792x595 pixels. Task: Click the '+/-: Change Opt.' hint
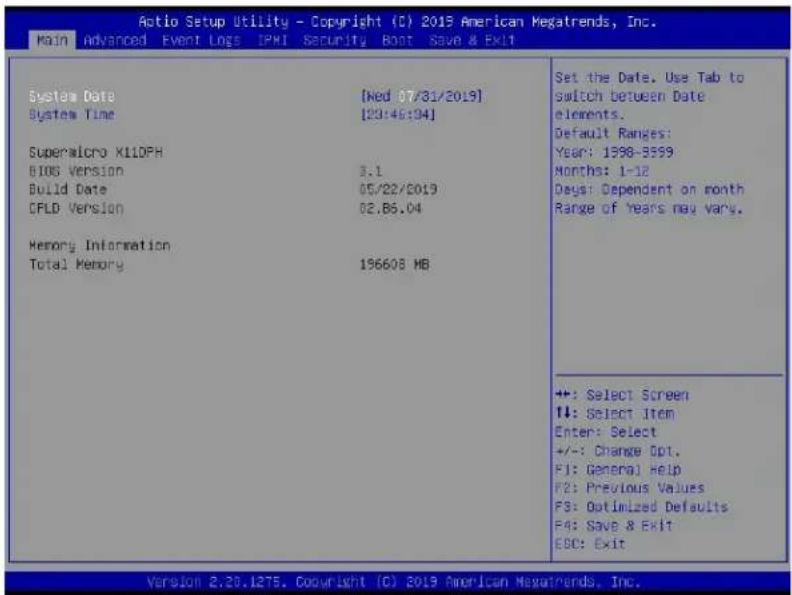pyautogui.click(x=617, y=451)
